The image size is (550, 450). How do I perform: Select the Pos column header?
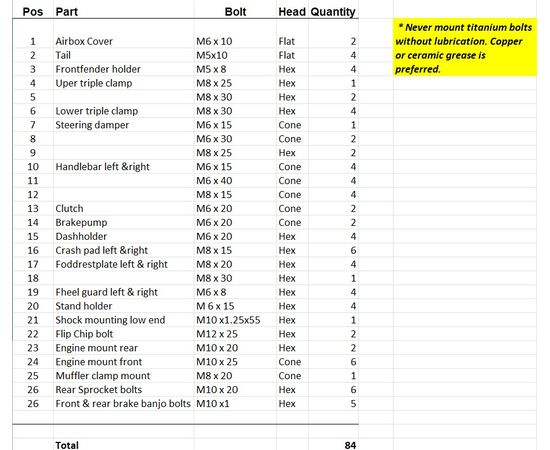33,12
